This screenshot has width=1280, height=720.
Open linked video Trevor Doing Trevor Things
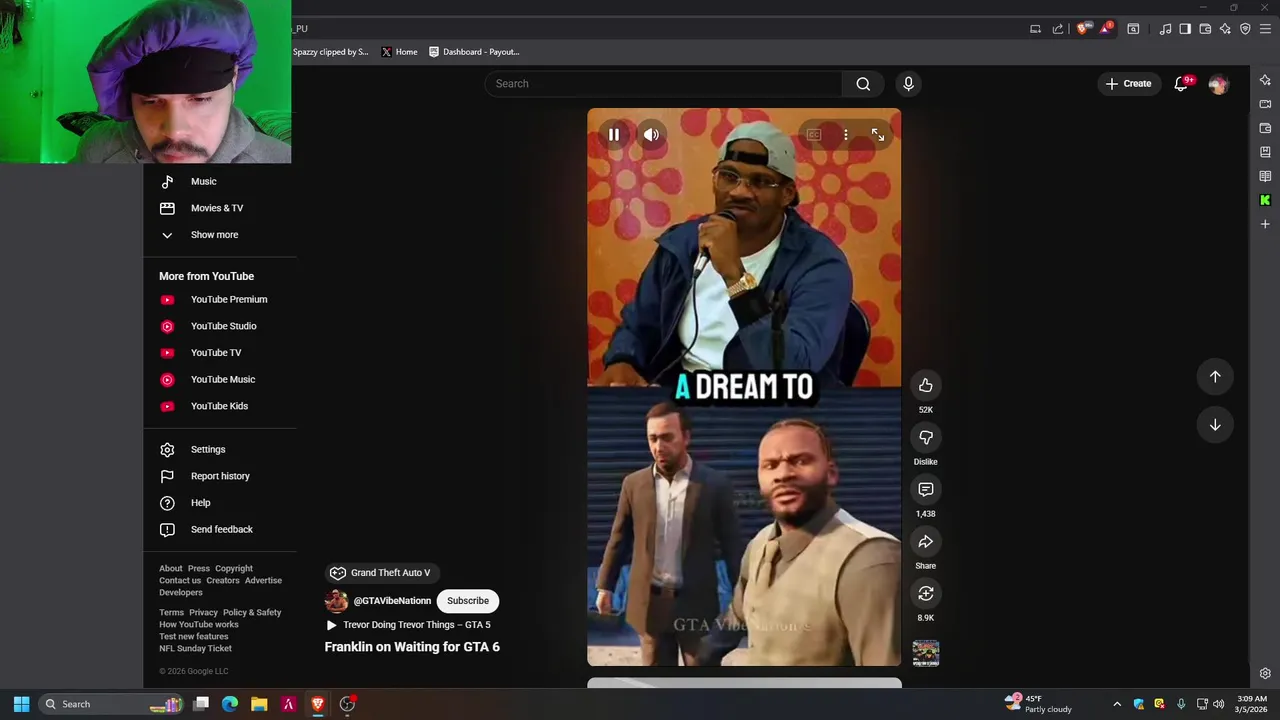click(408, 625)
